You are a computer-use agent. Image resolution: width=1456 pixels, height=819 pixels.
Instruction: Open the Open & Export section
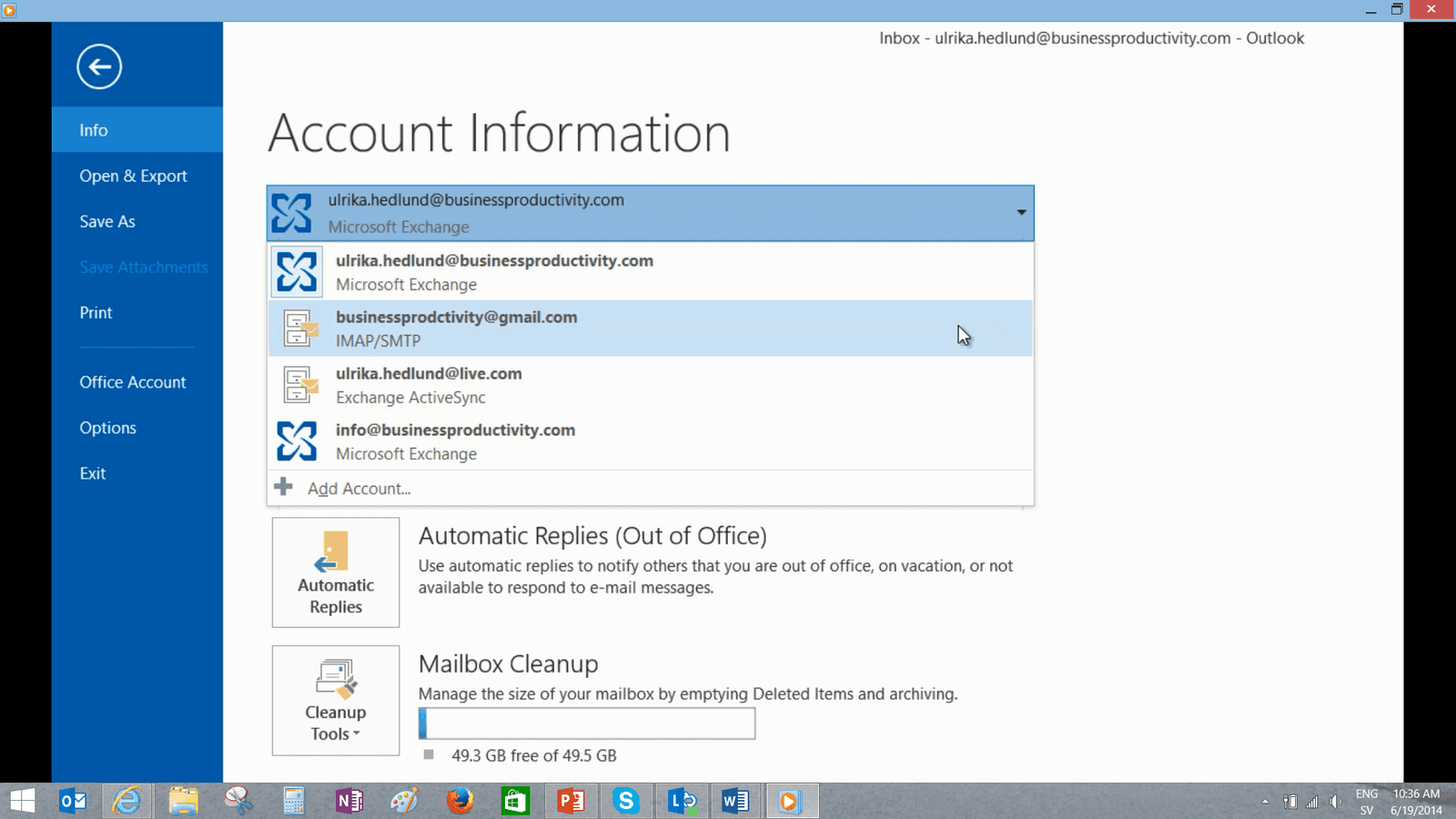tap(137, 176)
